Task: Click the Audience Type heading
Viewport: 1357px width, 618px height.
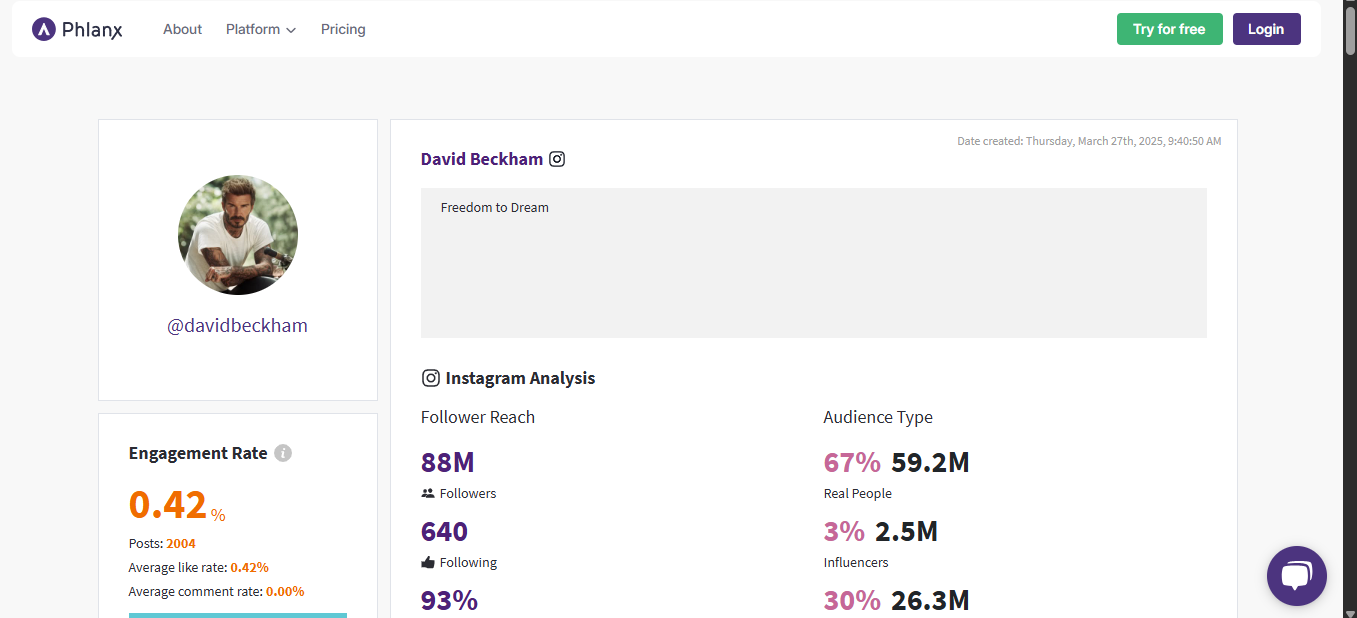Action: click(878, 417)
